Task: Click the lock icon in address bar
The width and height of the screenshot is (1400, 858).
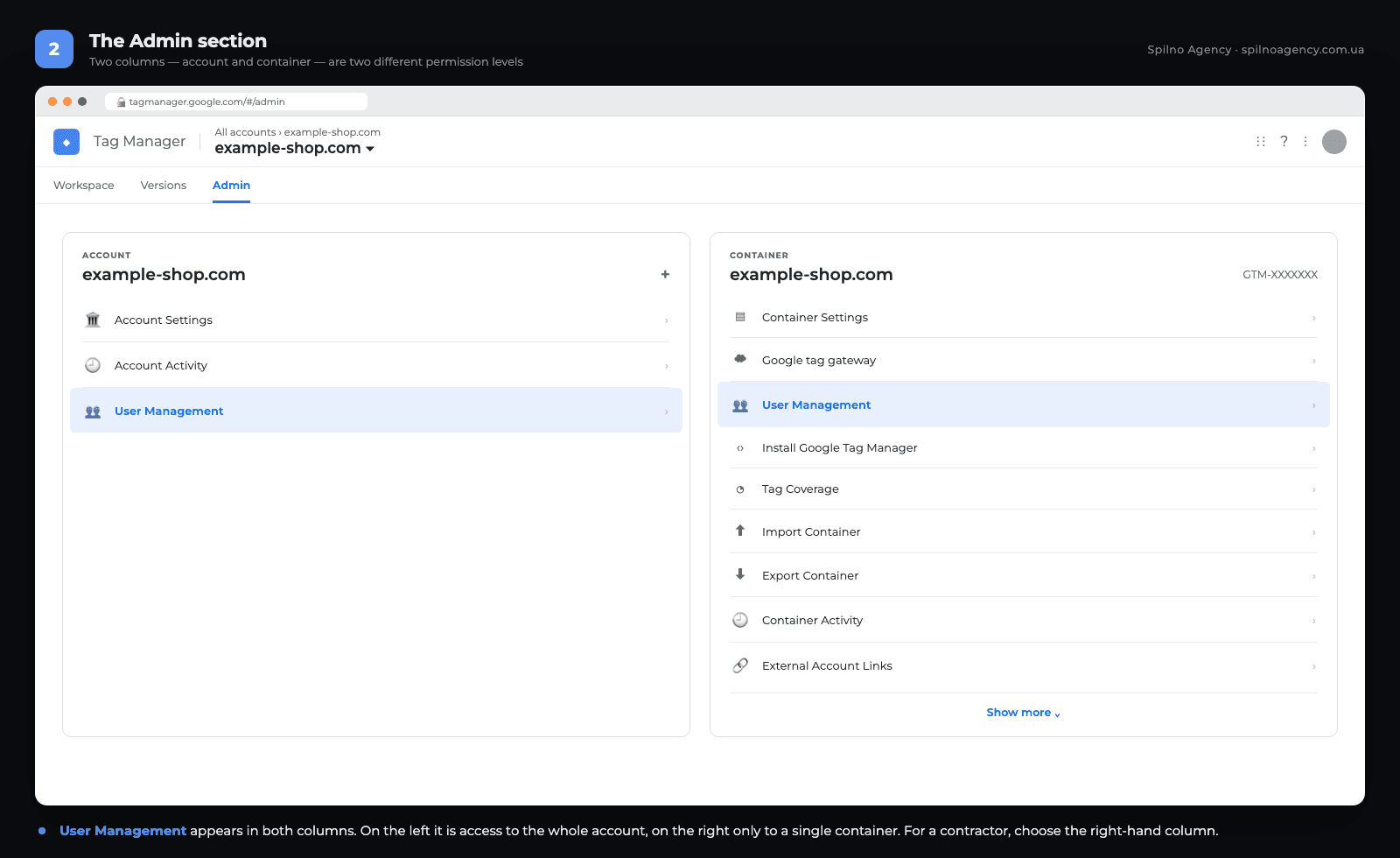Action: [122, 102]
